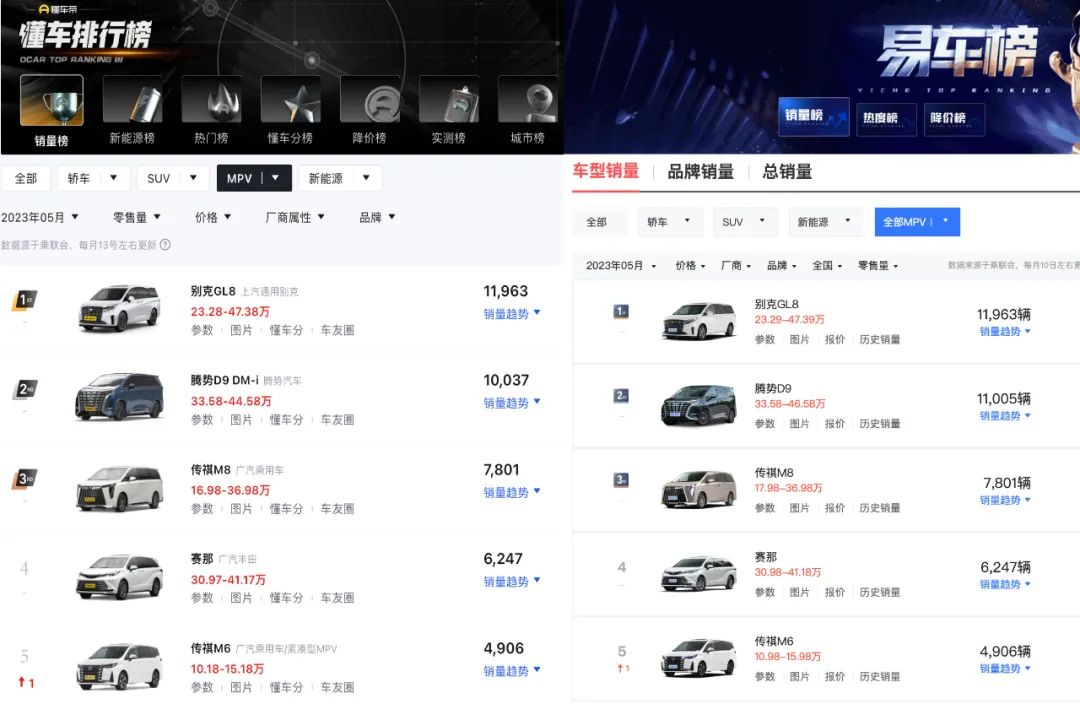This screenshot has width=1080, height=704.
Task: Switch to the 降价榜 tab on 易车榜
Action: 953,119
